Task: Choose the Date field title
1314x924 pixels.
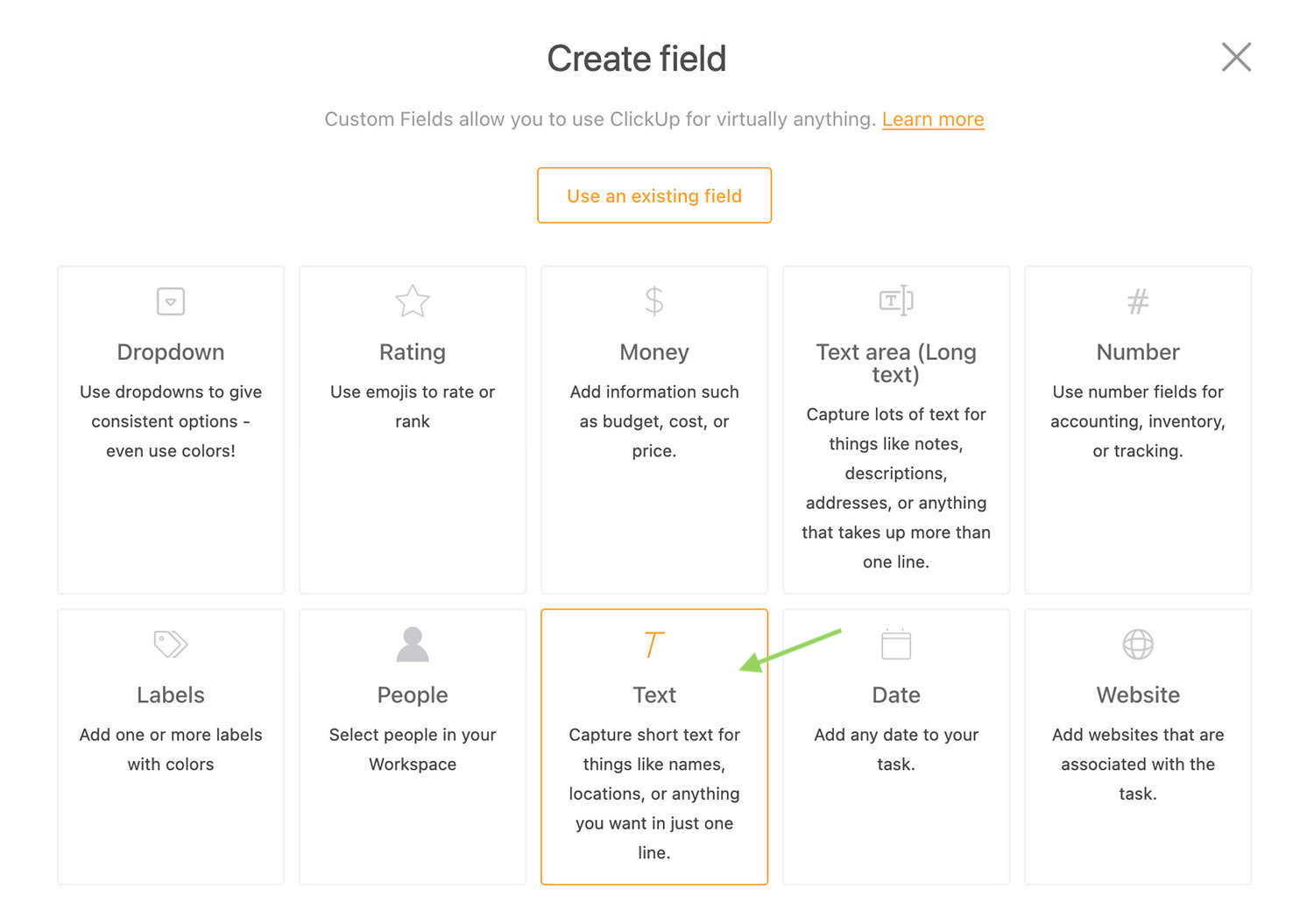Action: pos(896,695)
